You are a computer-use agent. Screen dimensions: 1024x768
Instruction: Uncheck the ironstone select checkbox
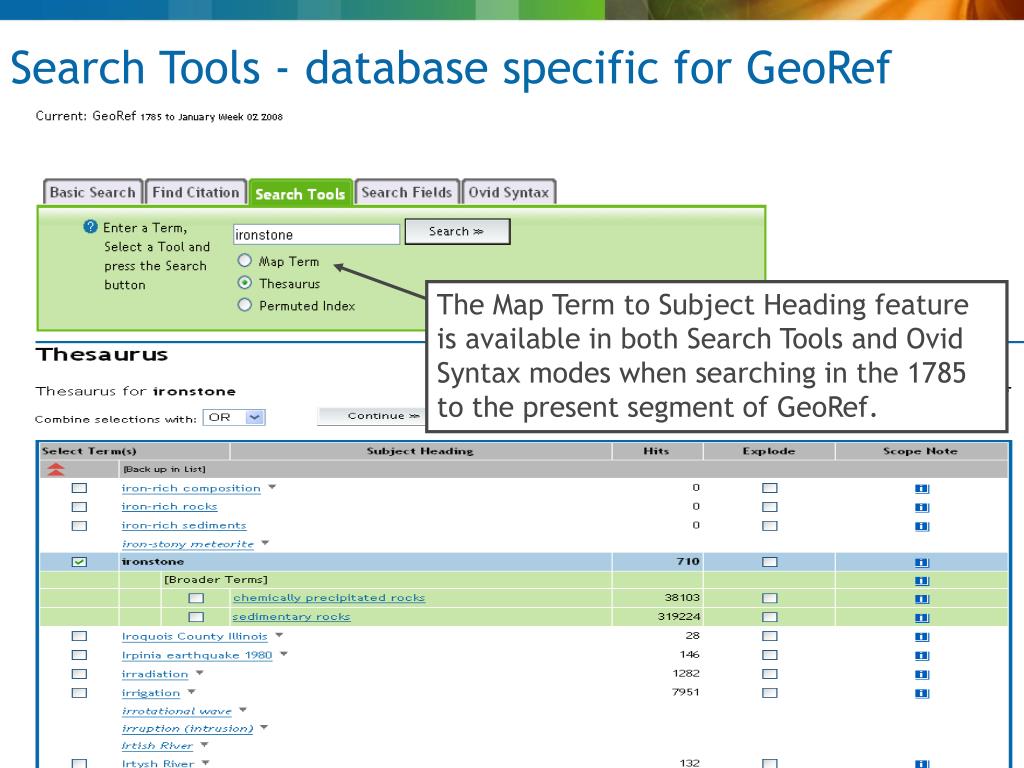[x=79, y=562]
